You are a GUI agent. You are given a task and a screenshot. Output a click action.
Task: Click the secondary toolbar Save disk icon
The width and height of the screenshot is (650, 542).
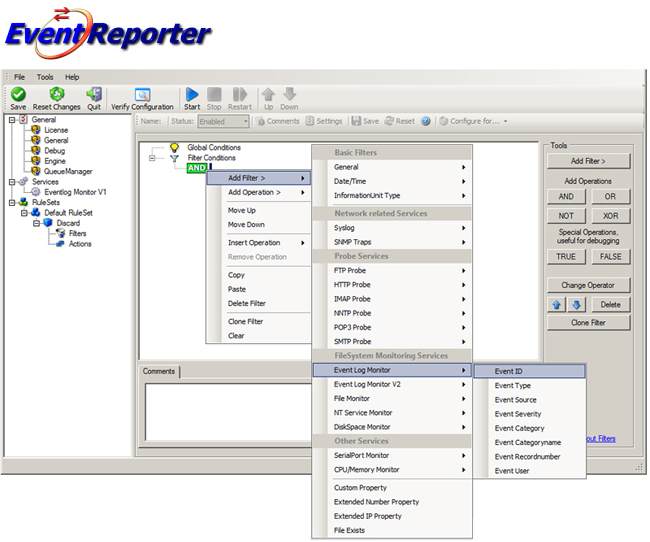pyautogui.click(x=356, y=121)
